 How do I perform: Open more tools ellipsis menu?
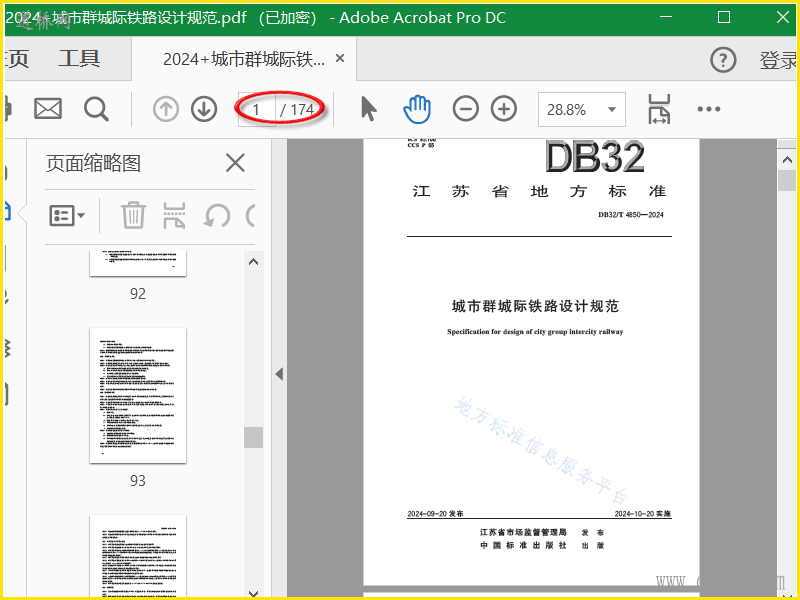709,109
